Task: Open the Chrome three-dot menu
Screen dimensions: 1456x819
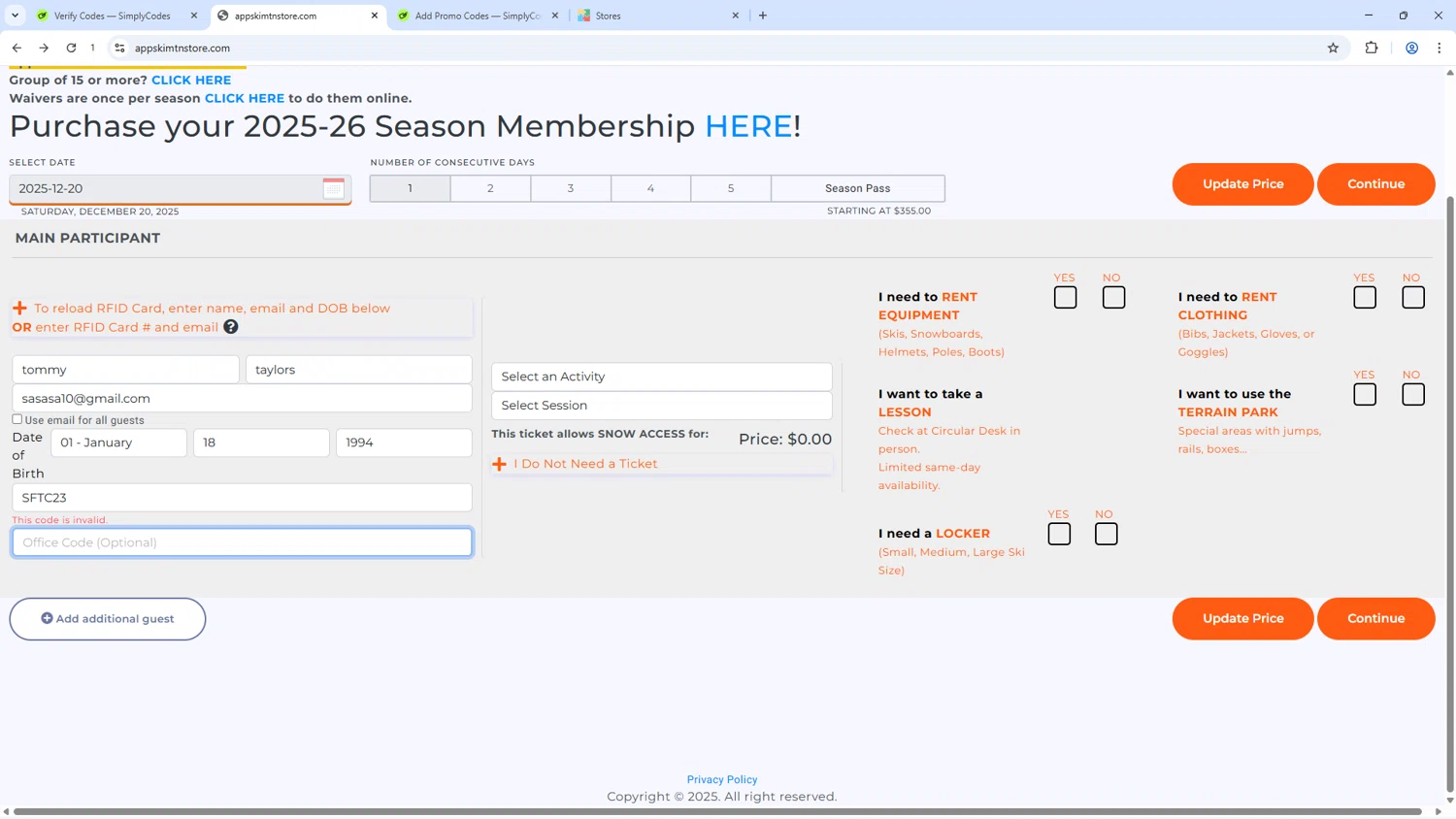Action: coord(1439,48)
